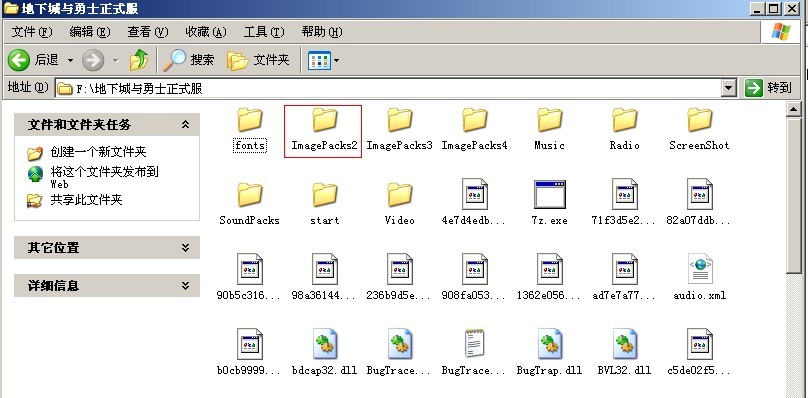The image size is (808, 398).
Task: Expand the 其它位置 panel
Action: pos(186,248)
